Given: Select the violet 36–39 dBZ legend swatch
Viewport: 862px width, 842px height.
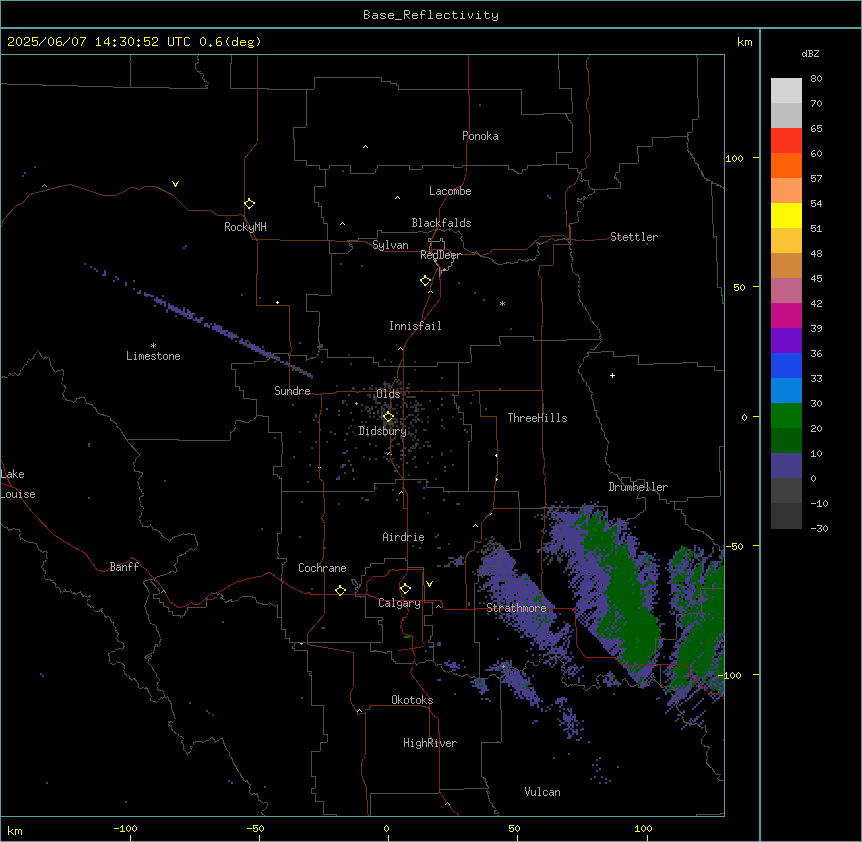Looking at the screenshot, I should tap(786, 341).
